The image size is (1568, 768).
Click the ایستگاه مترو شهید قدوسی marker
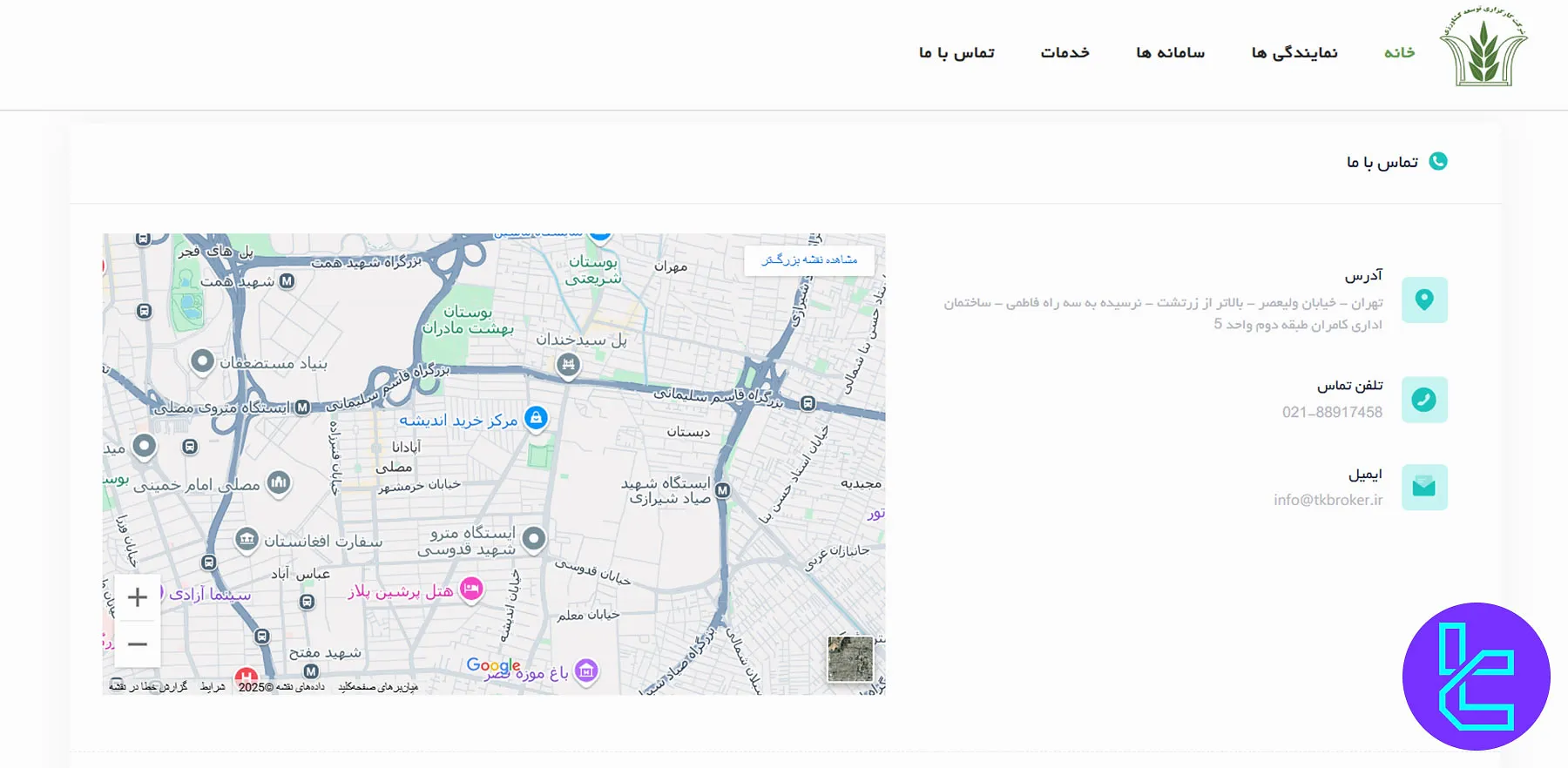pyautogui.click(x=534, y=538)
